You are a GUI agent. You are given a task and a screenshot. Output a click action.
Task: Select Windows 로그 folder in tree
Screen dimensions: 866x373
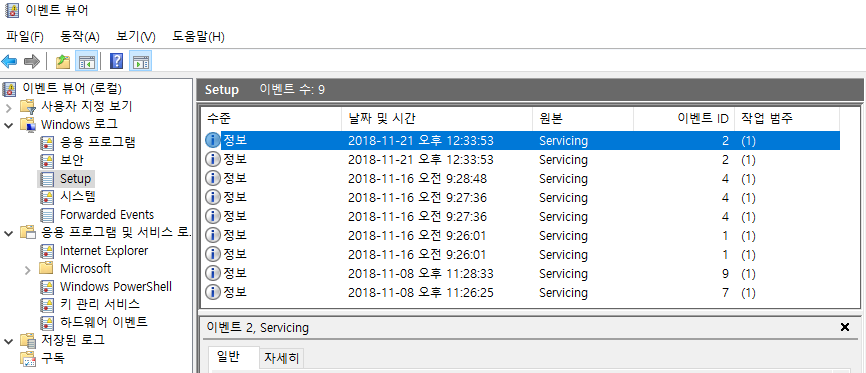coord(79,124)
